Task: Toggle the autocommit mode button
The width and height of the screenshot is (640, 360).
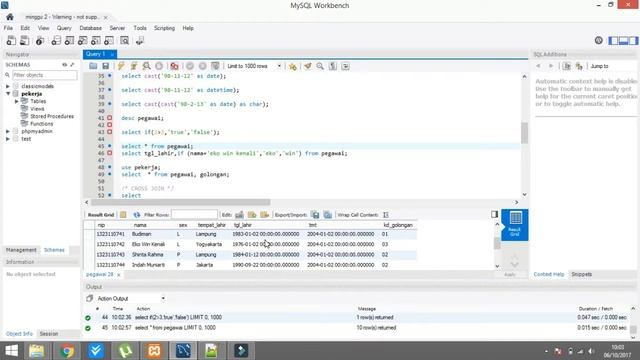Action: point(215,66)
